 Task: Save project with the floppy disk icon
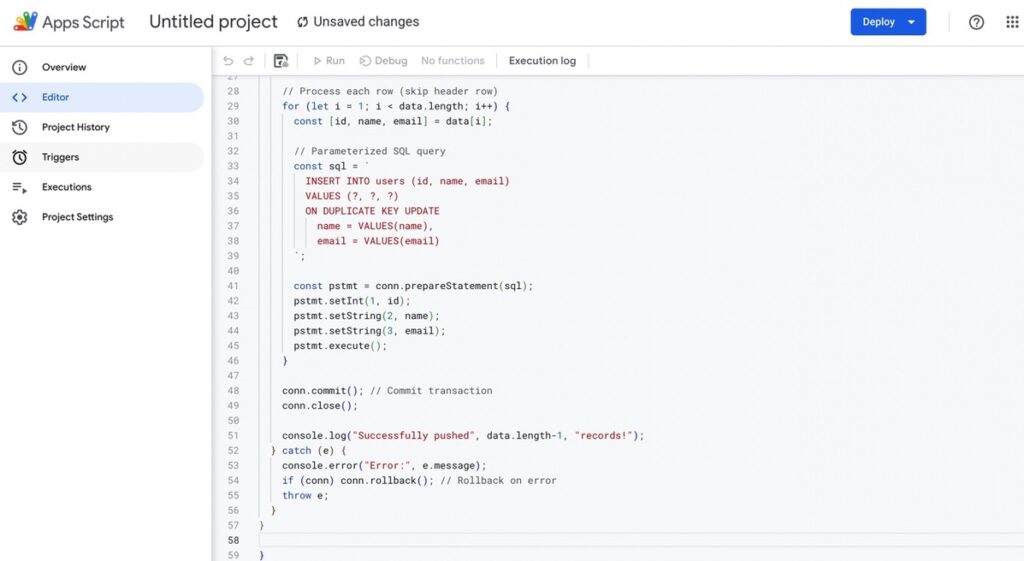[281, 61]
